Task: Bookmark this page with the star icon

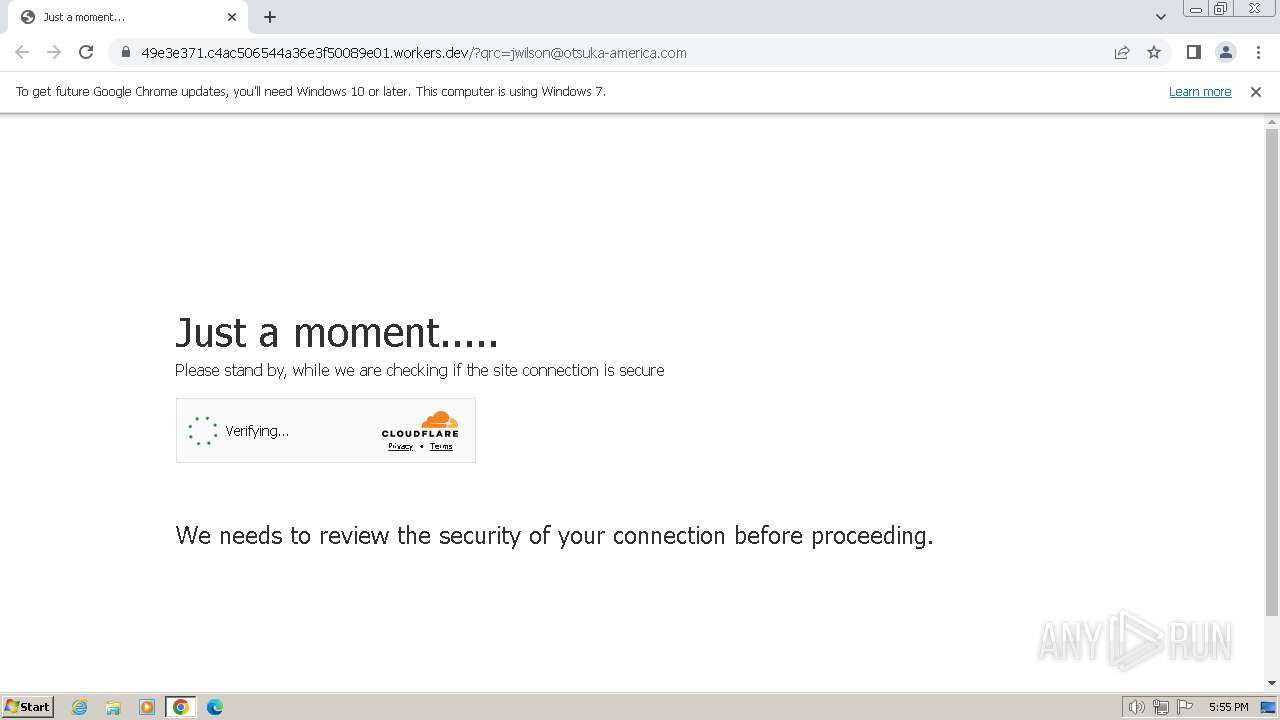Action: (1154, 53)
